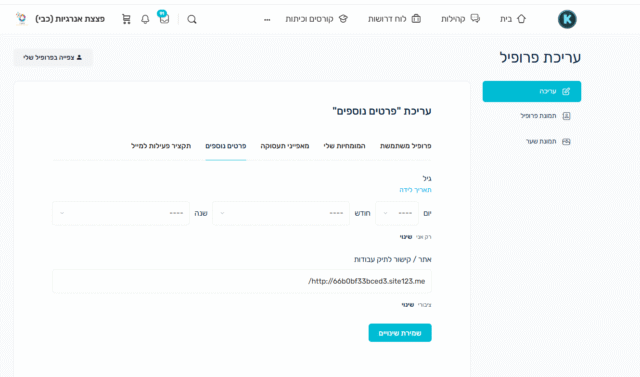Screen dimensions: 640x377
Task: Click the user avatar icon at top
Action: [x=21, y=19]
